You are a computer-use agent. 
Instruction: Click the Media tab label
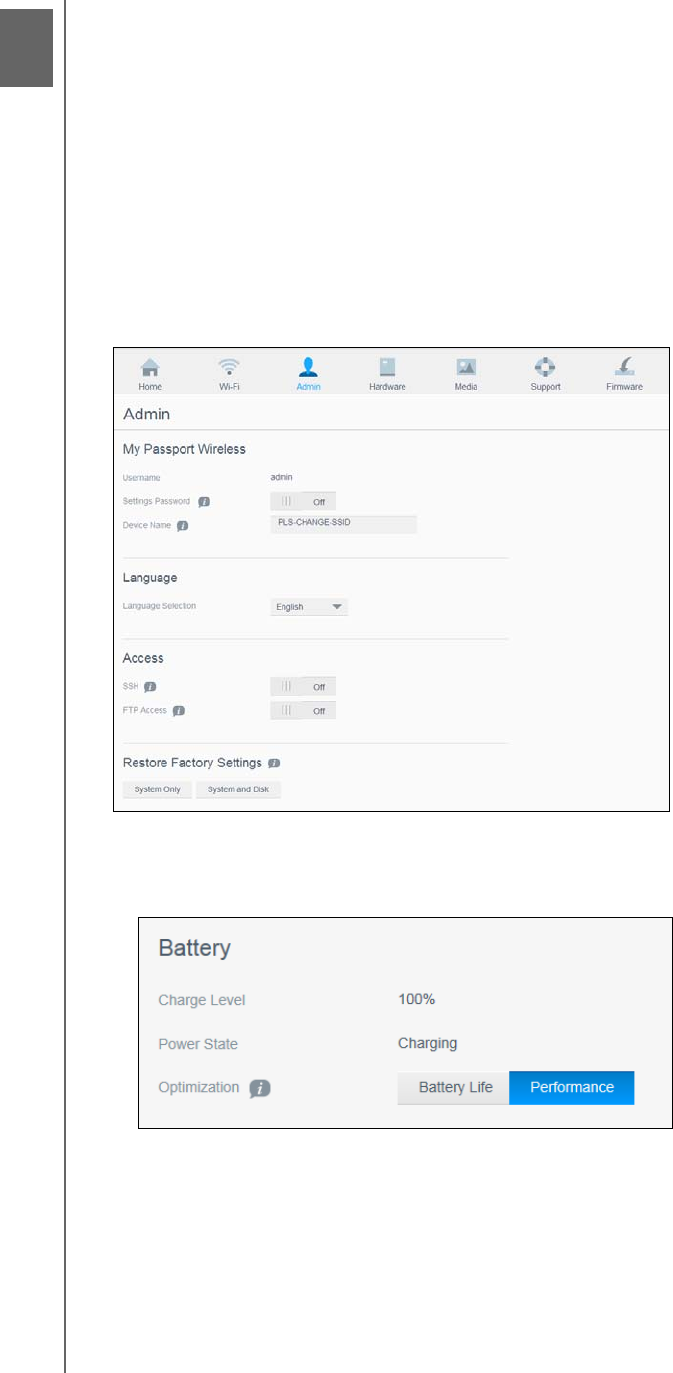466,386
